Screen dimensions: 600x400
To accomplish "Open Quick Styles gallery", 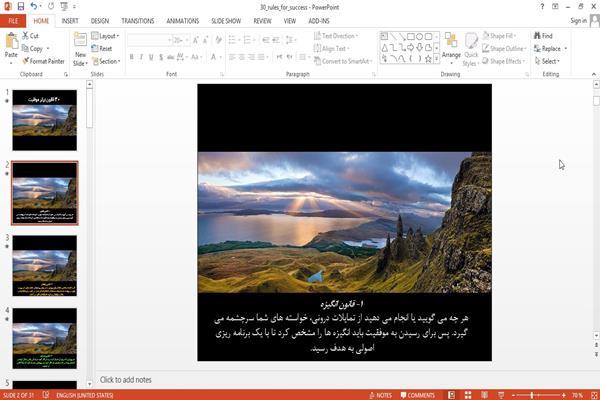I will click(x=471, y=50).
